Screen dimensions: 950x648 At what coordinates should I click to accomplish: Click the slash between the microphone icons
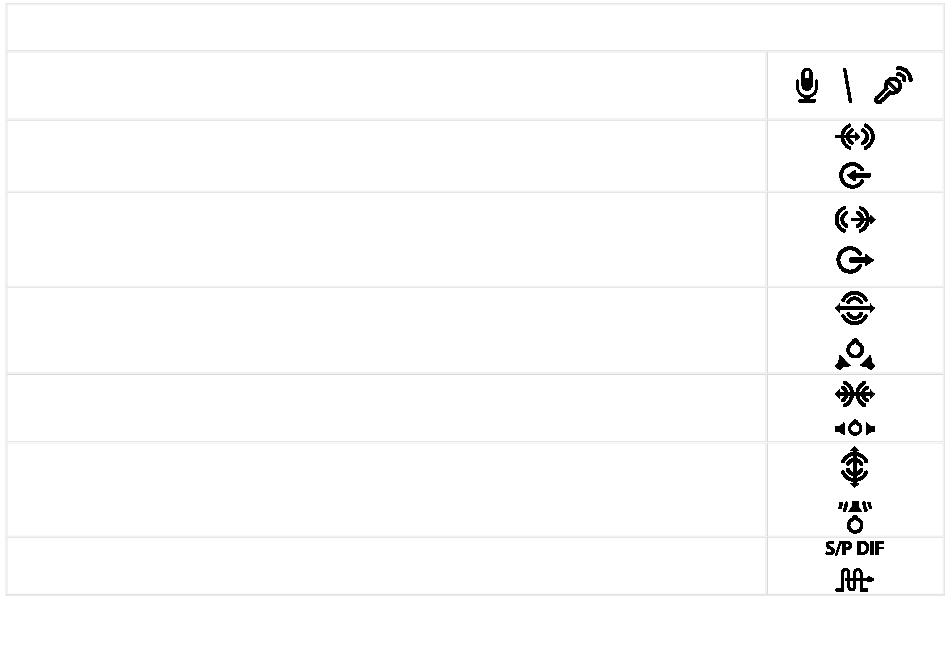point(848,85)
